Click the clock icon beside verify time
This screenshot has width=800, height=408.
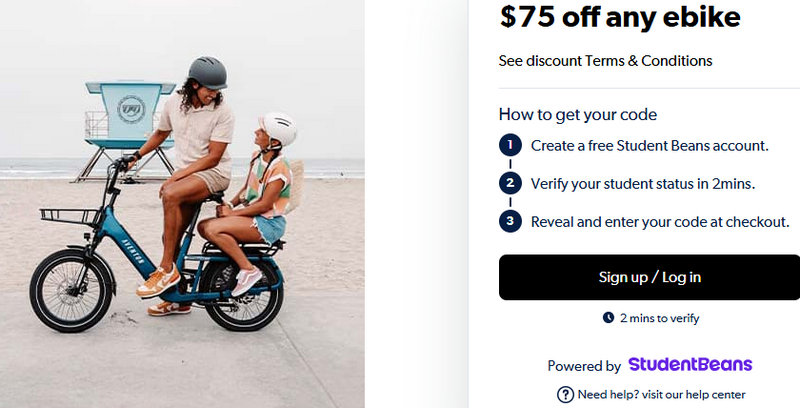point(608,318)
